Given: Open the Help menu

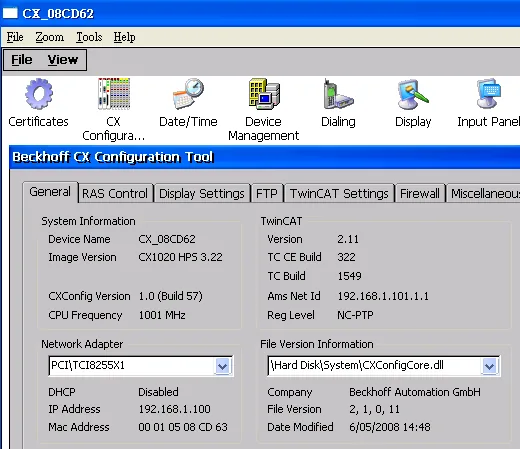Looking at the screenshot, I should [124, 37].
